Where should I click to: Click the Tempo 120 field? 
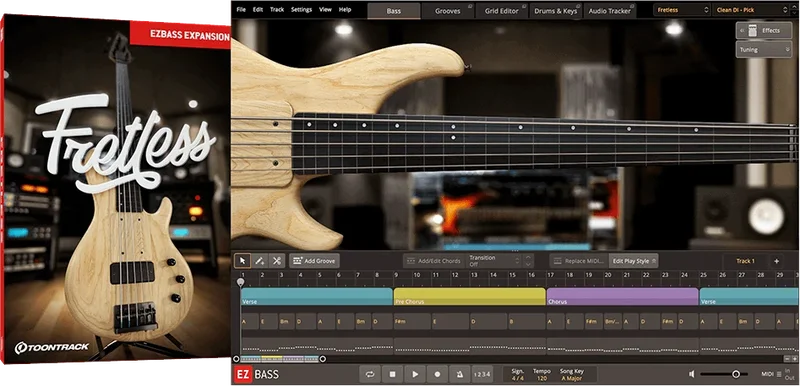point(542,375)
